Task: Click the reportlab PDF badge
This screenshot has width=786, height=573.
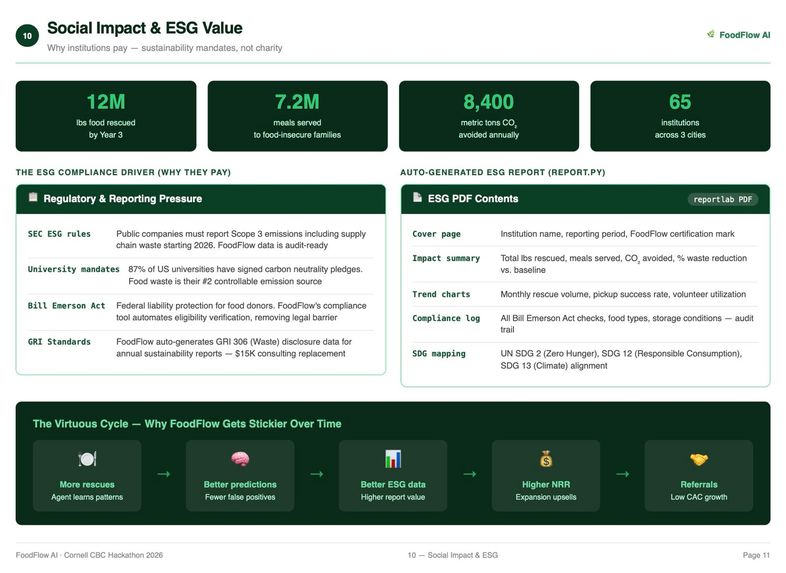Action: [722, 199]
